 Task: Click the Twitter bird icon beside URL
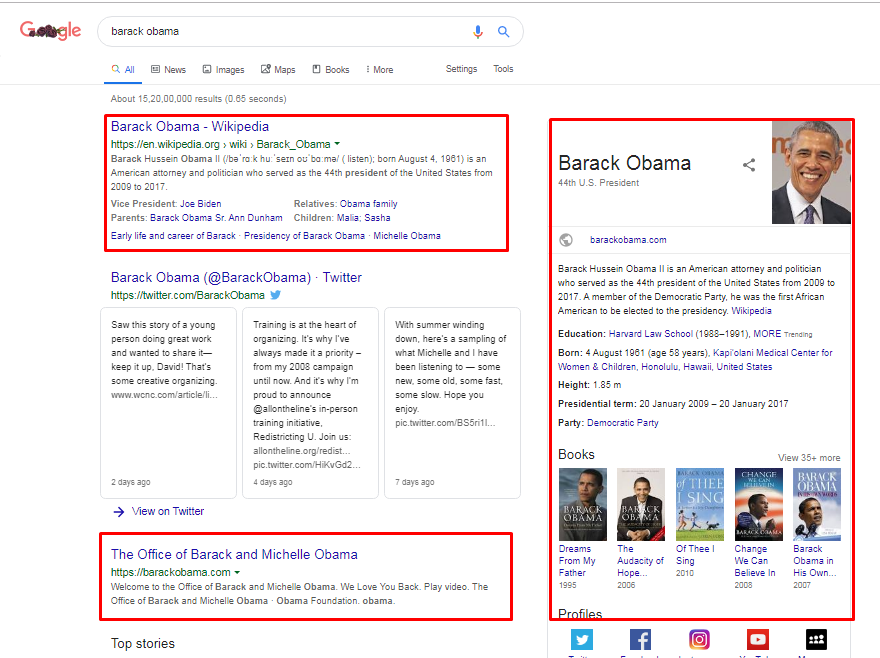[x=276, y=295]
